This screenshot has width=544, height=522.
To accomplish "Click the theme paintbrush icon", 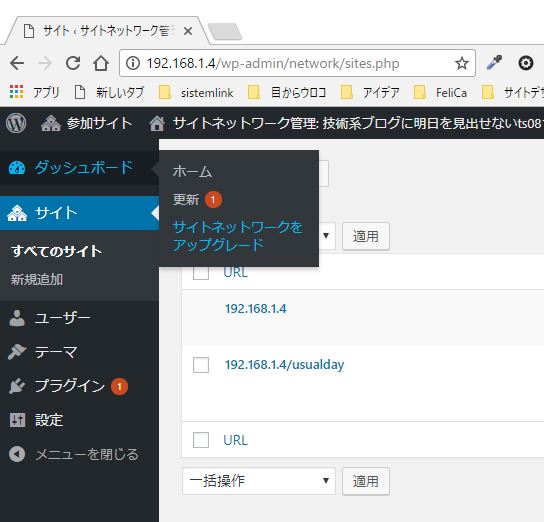I will point(17,352).
